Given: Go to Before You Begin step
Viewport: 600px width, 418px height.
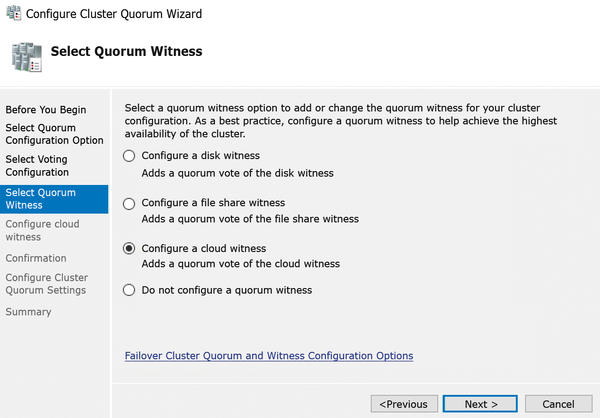Looking at the screenshot, I should tap(46, 110).
